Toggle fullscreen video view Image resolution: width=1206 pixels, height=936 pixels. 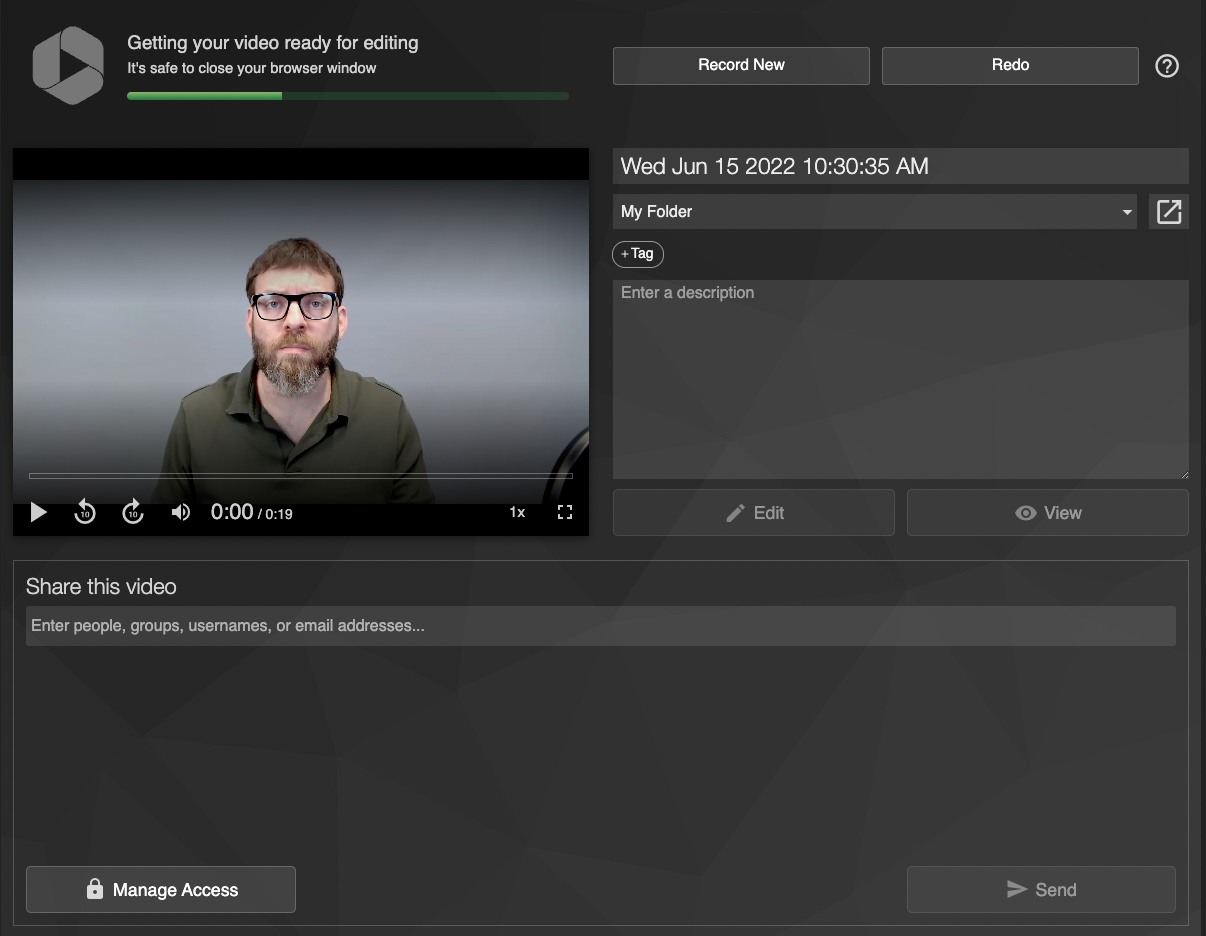pos(565,512)
